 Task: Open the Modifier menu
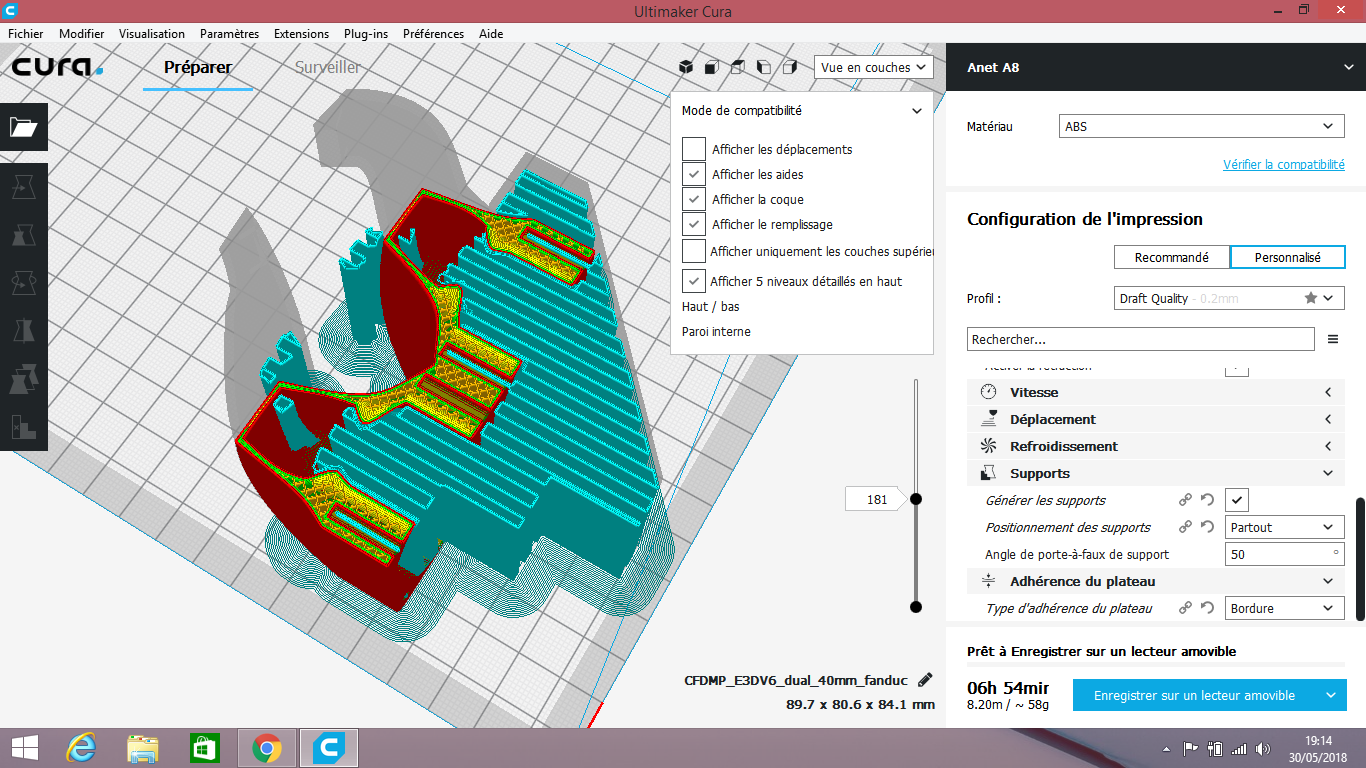(x=82, y=33)
